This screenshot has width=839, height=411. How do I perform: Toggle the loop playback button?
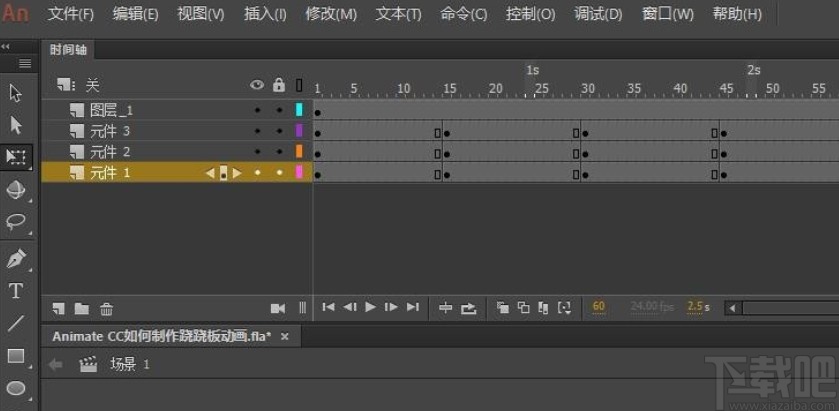point(468,308)
